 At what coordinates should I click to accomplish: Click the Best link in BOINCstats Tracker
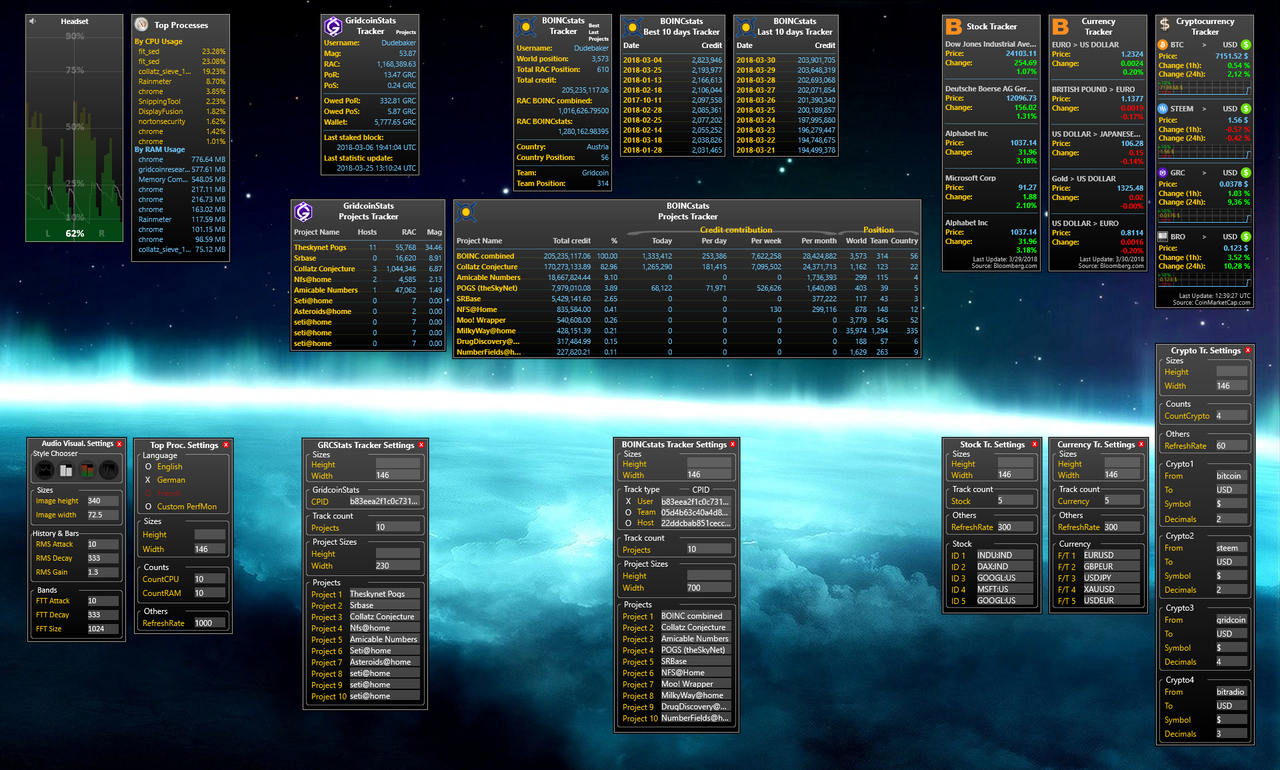pos(594,25)
